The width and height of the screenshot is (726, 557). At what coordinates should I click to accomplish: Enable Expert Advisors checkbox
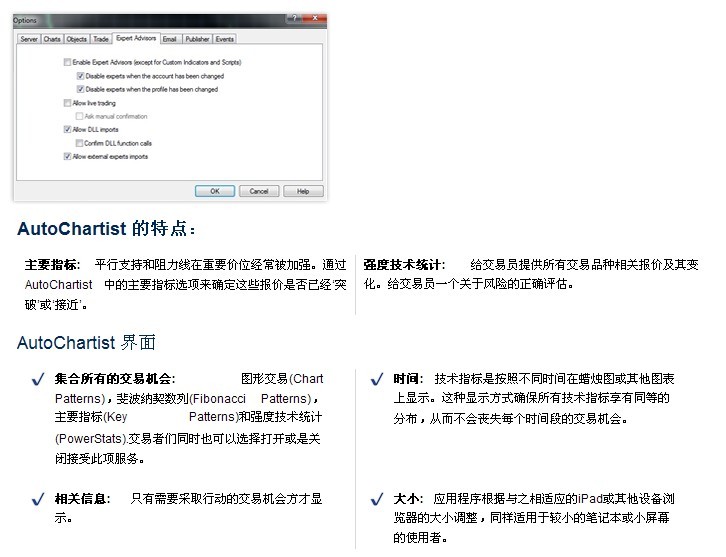point(68,62)
